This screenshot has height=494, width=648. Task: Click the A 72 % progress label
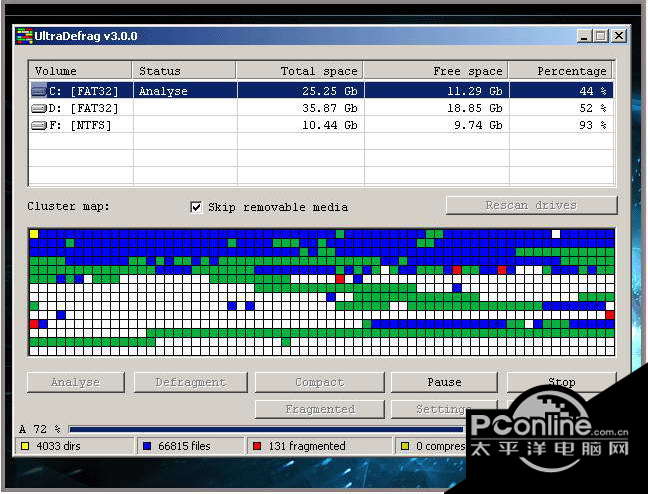40,430
